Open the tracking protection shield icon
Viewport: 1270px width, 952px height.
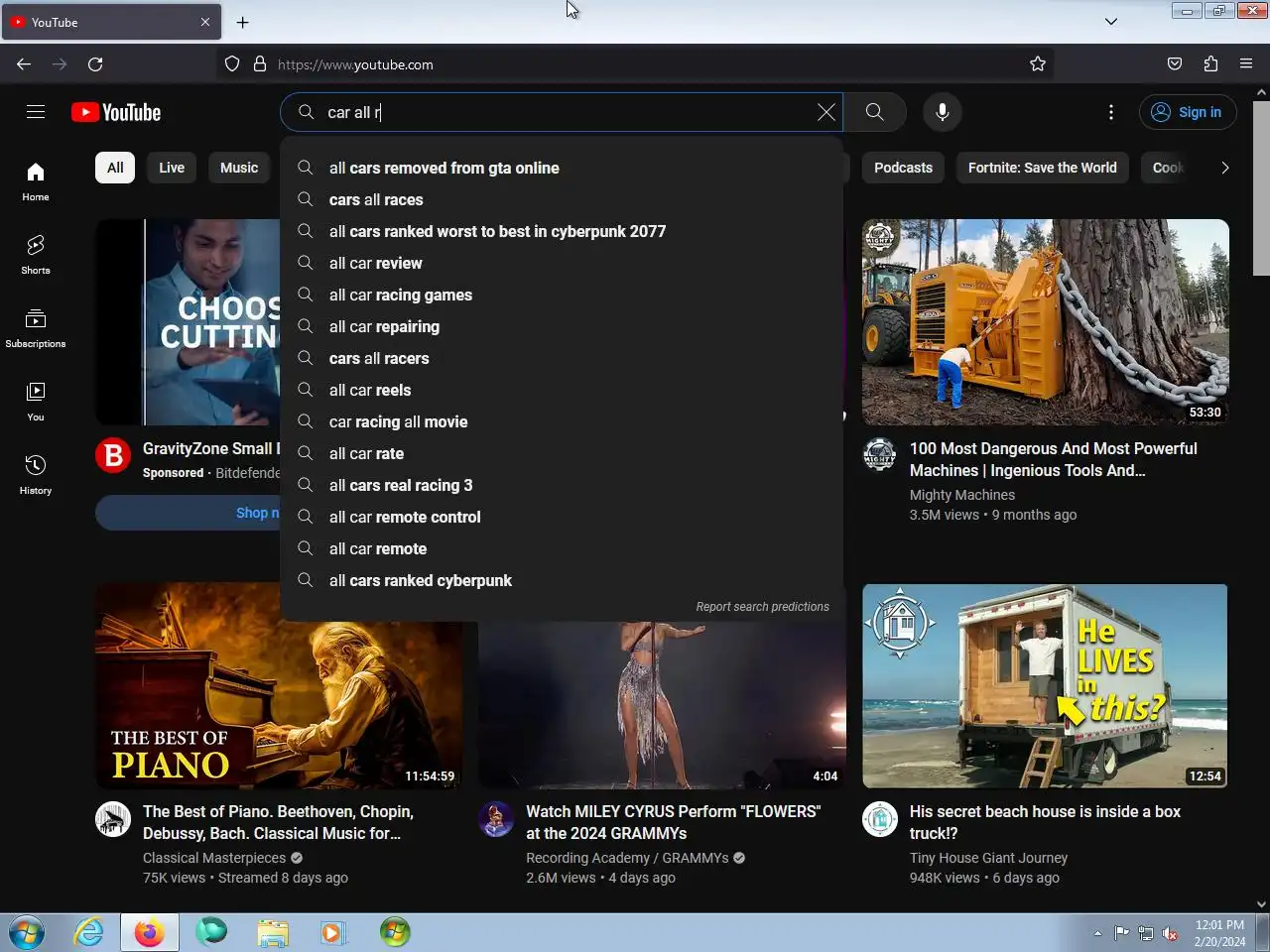pyautogui.click(x=232, y=64)
